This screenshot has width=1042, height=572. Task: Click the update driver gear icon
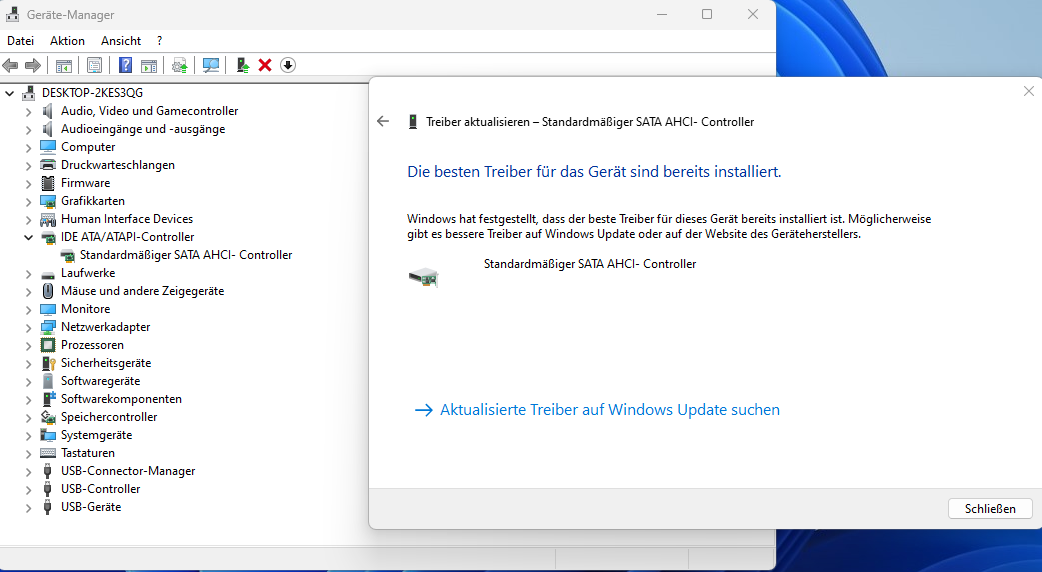pos(179,65)
